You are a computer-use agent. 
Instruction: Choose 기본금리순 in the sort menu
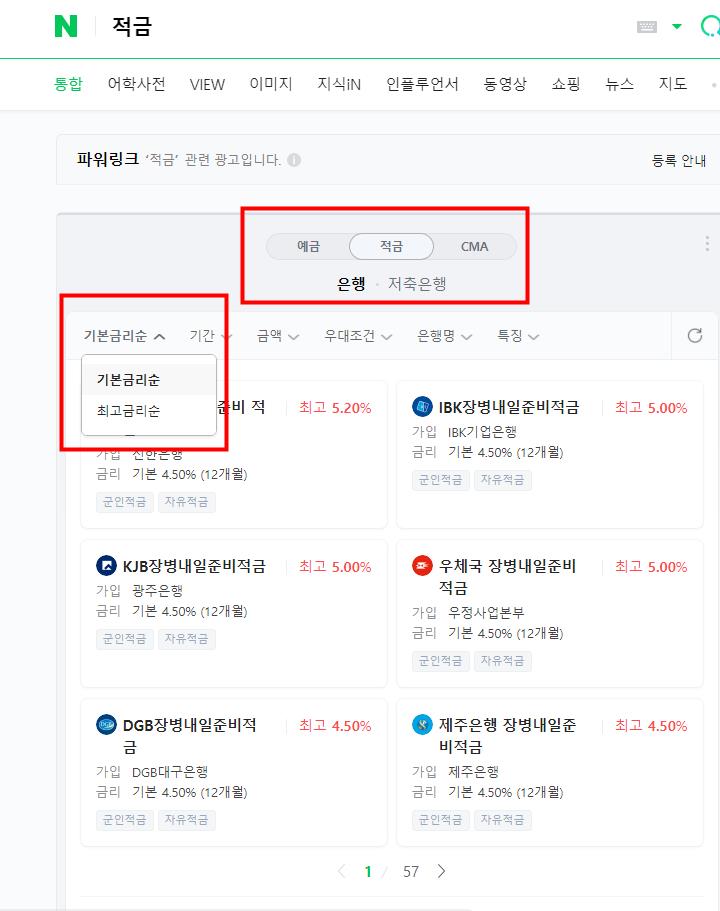[x=149, y=379]
